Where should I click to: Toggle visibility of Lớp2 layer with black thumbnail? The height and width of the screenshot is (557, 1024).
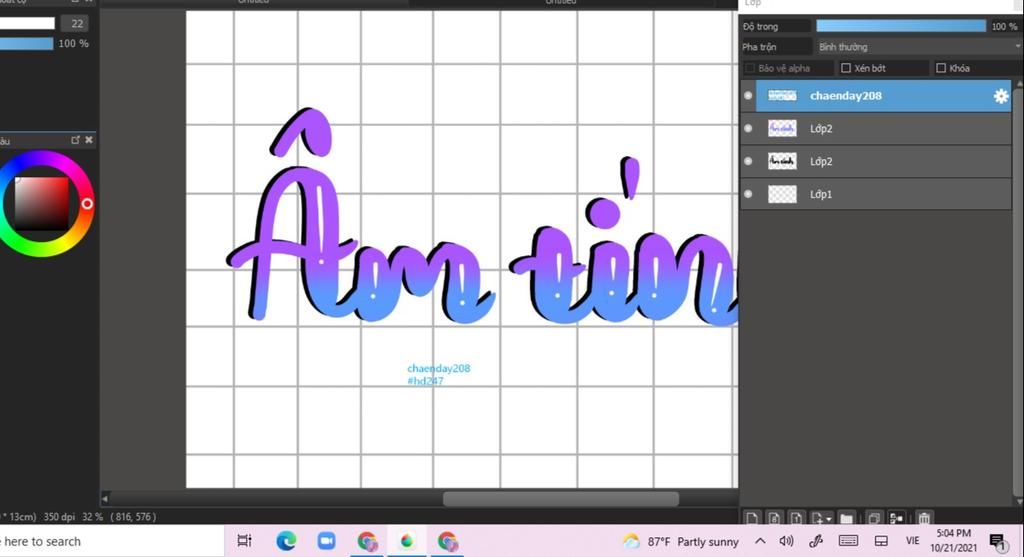pos(748,161)
